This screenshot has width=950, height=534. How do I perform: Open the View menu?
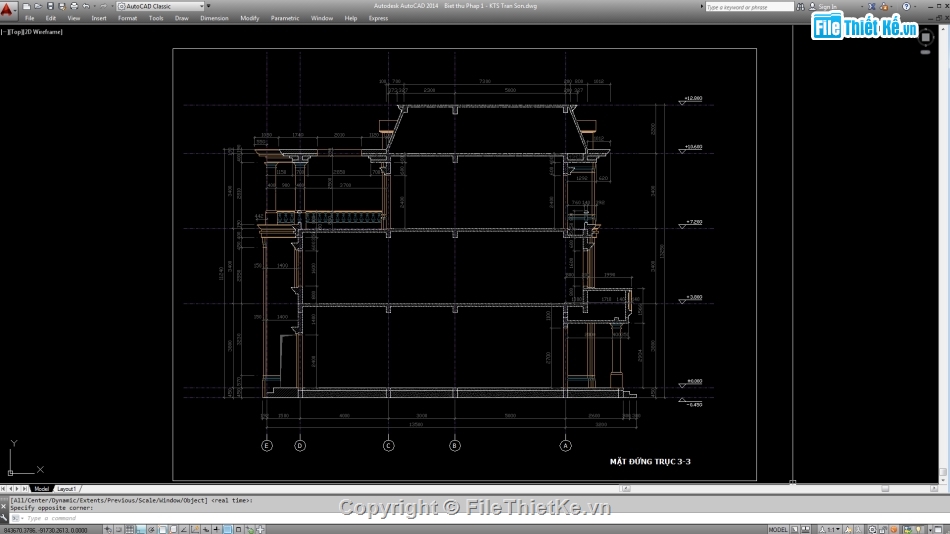(73, 18)
